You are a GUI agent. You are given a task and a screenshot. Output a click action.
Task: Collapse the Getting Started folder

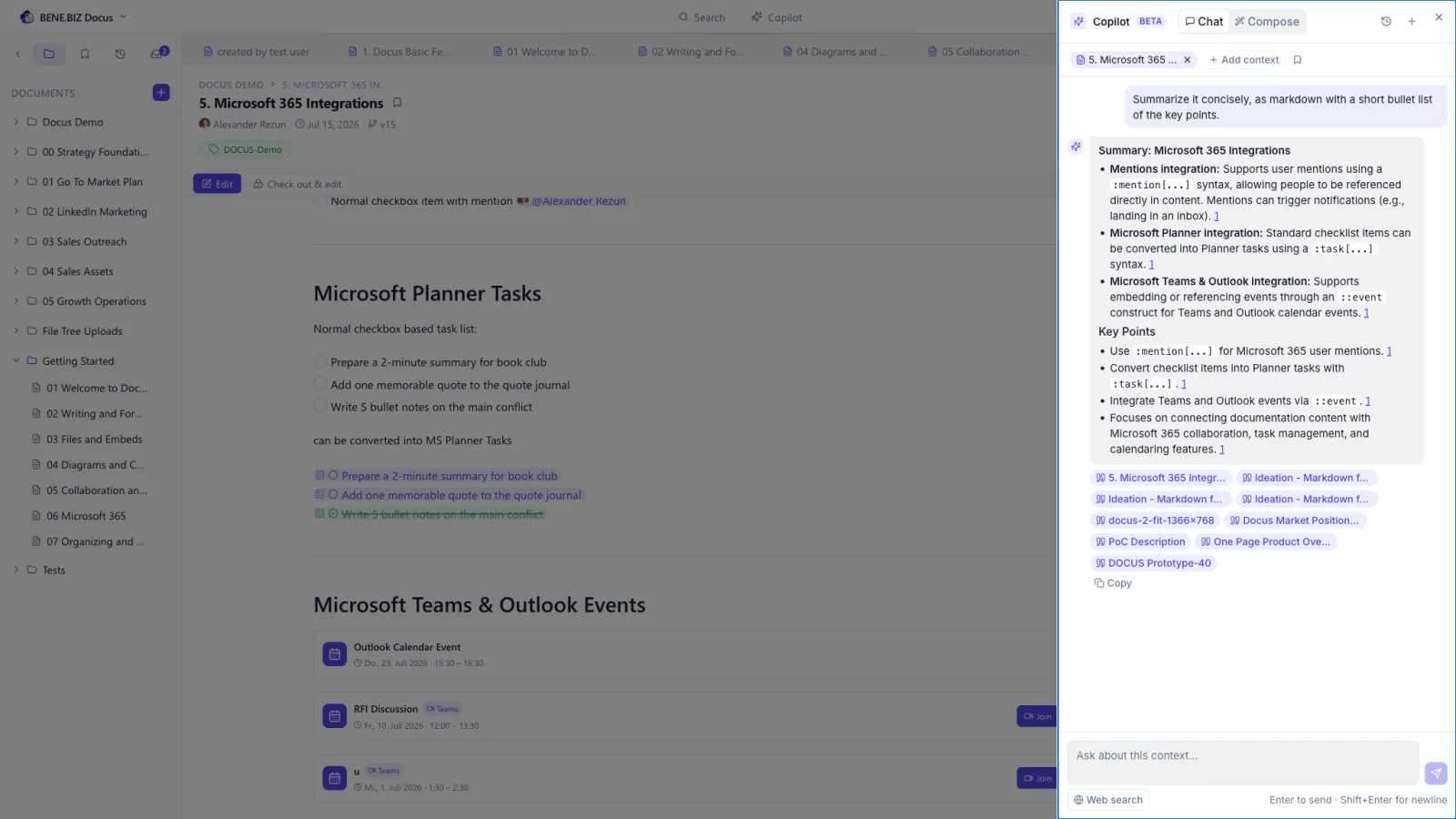[x=15, y=361]
